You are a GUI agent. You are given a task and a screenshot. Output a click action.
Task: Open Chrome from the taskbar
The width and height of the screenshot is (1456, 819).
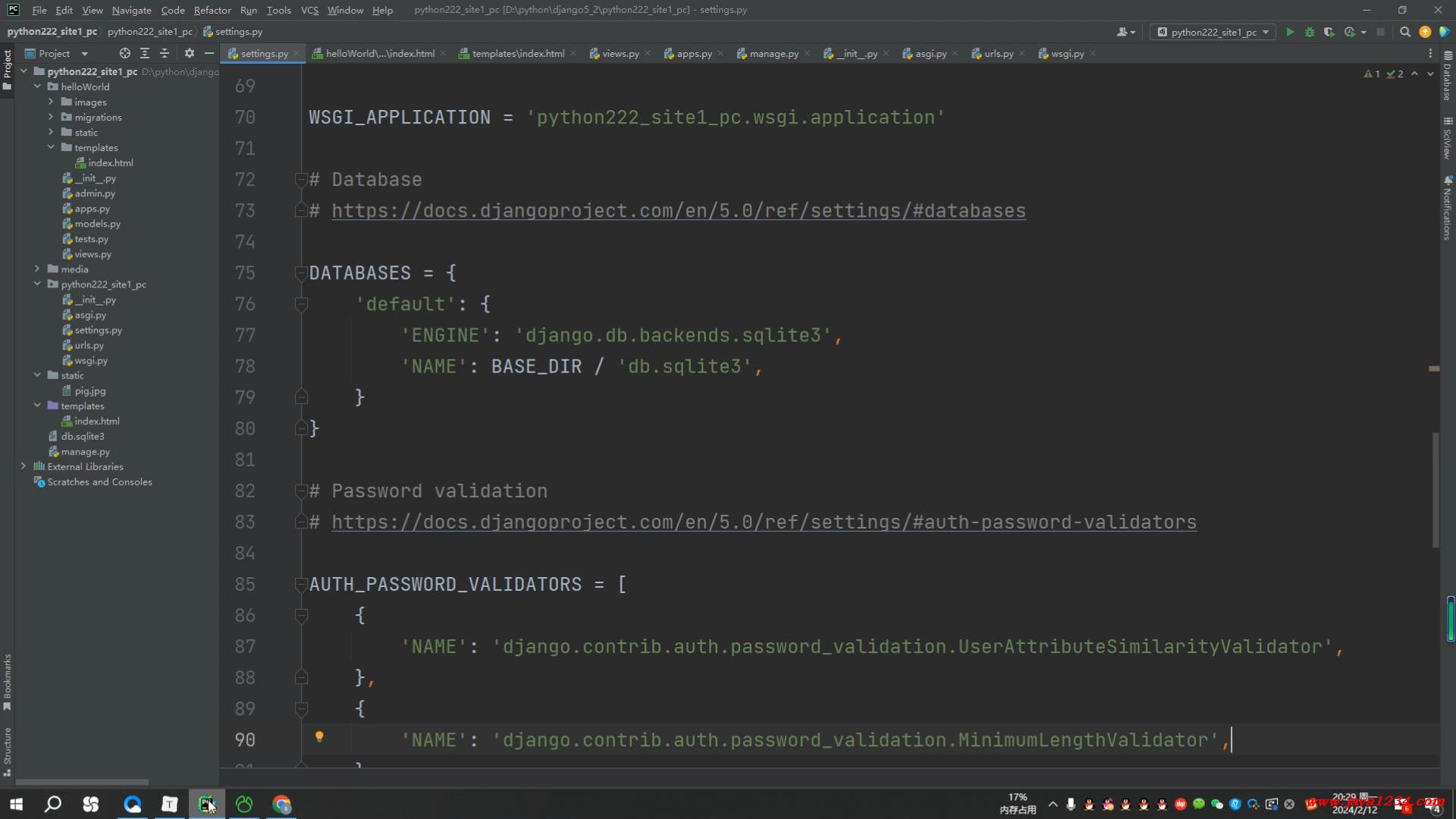281,804
